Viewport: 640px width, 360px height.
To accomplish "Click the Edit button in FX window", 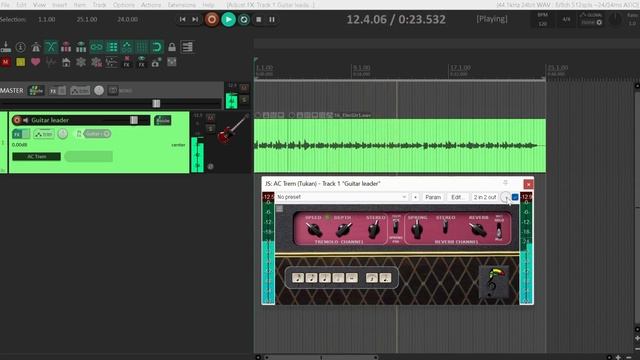I will click(x=457, y=197).
